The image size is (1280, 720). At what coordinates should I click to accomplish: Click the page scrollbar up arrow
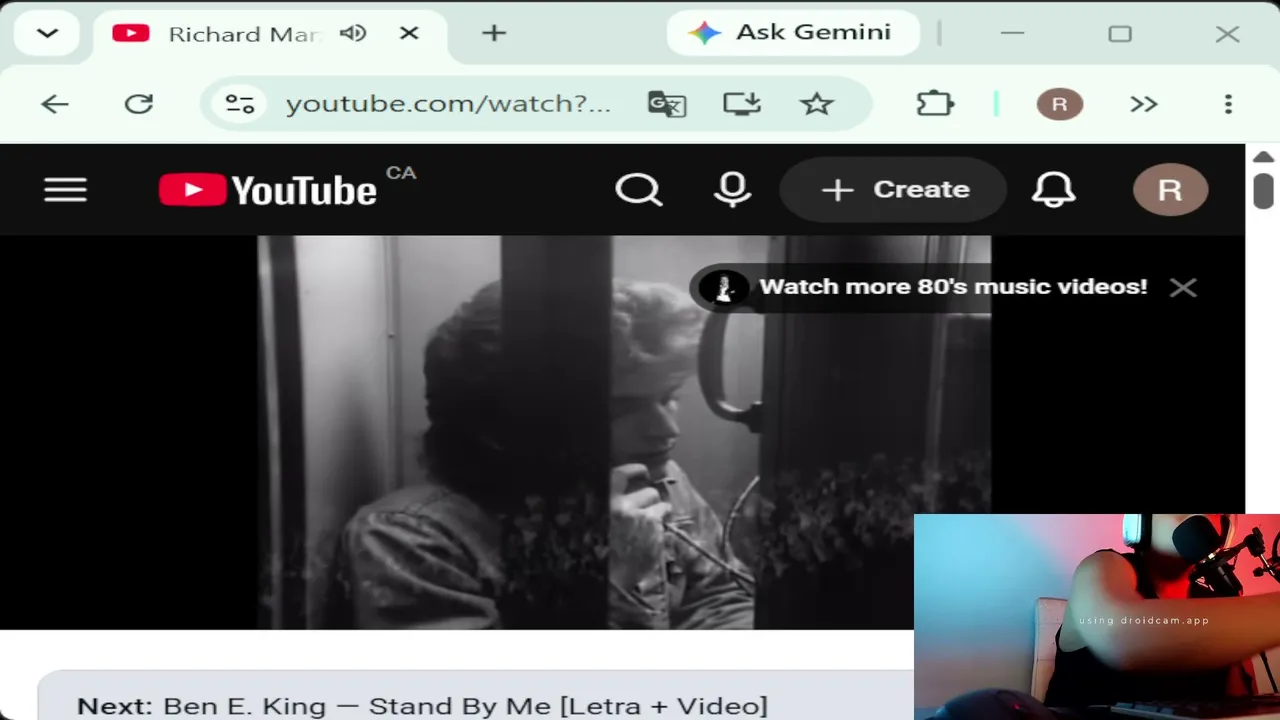click(x=1263, y=157)
